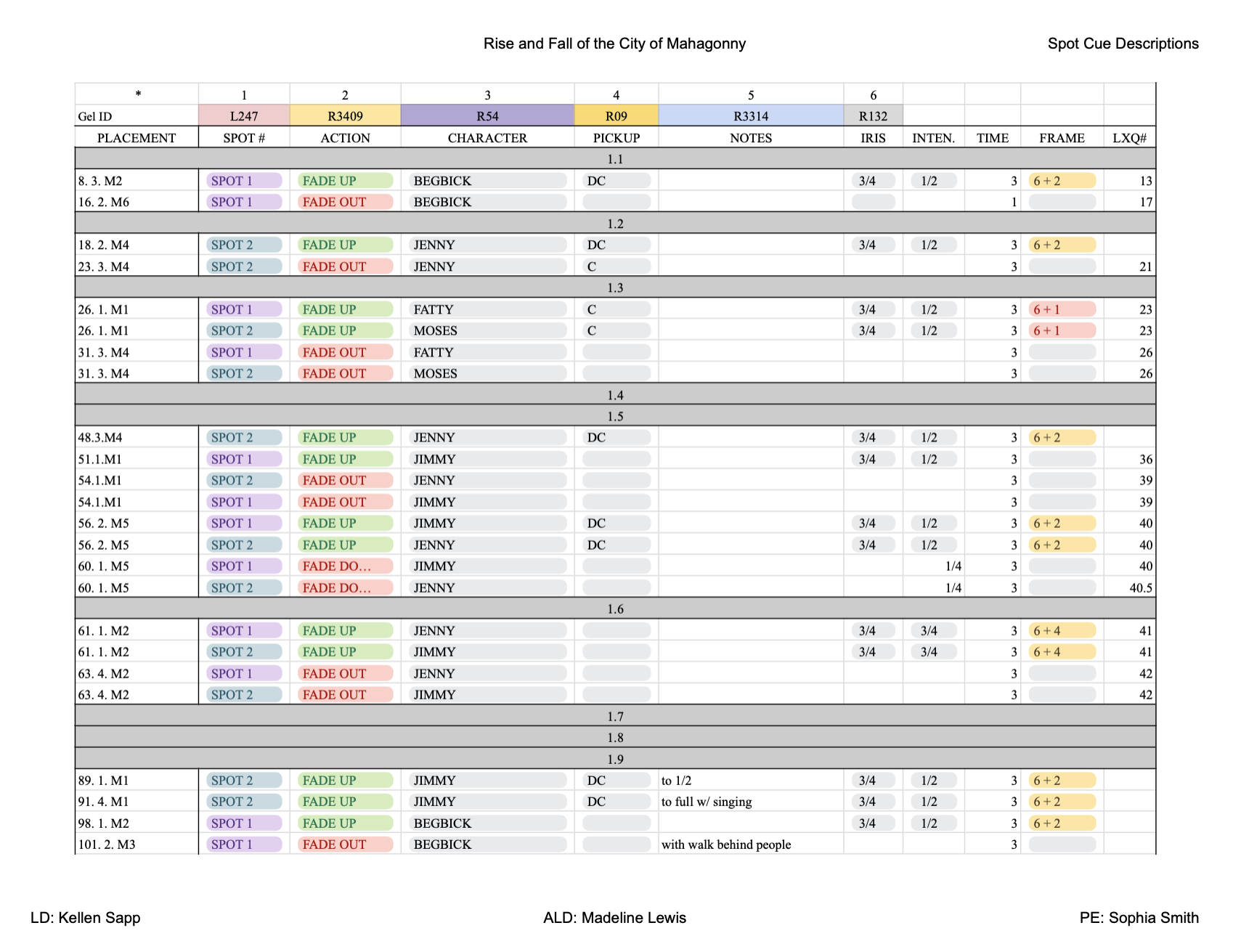1233x952 pixels.
Task: Select the 1.3 section divider row
Action: [615, 288]
